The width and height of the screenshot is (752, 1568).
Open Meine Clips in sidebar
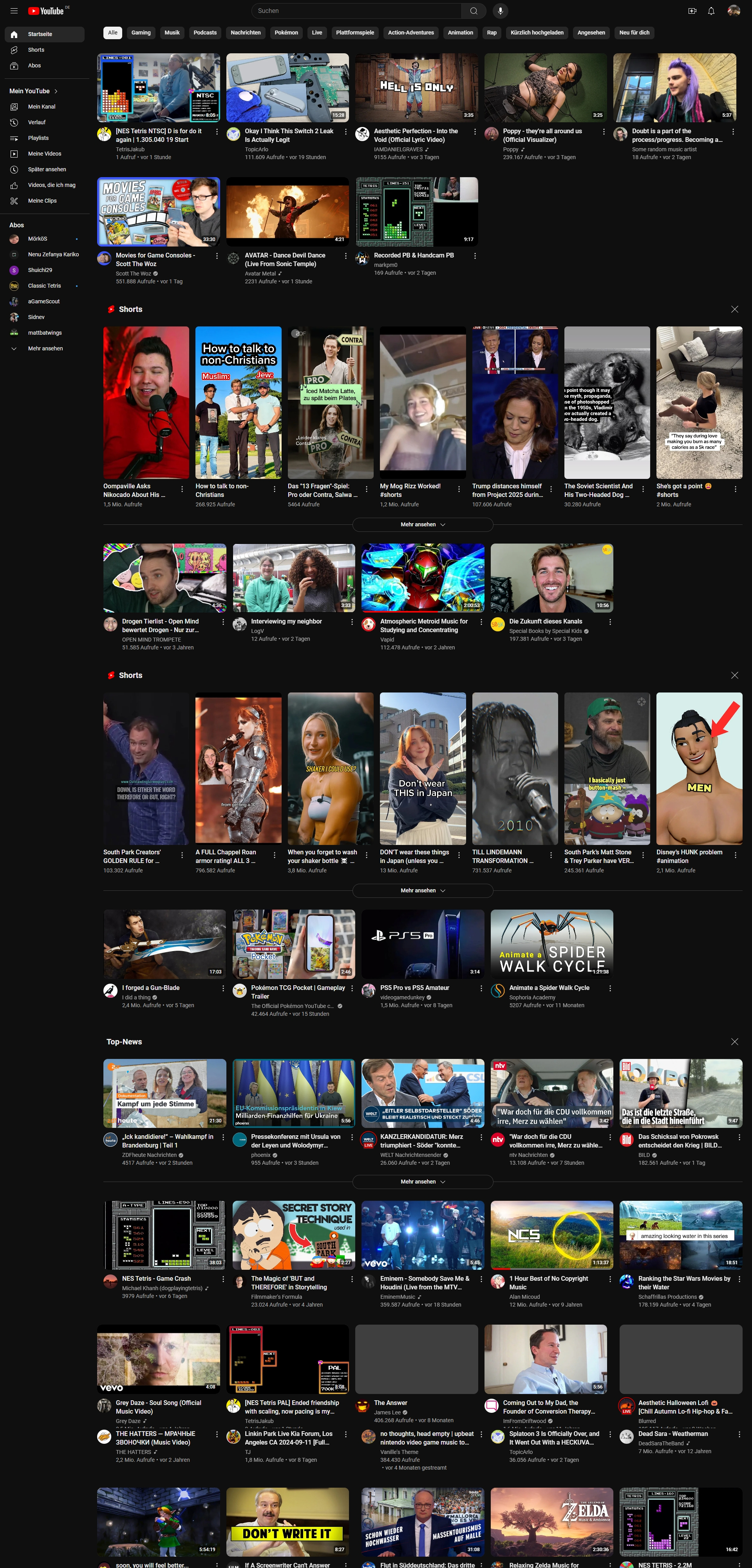click(x=44, y=201)
